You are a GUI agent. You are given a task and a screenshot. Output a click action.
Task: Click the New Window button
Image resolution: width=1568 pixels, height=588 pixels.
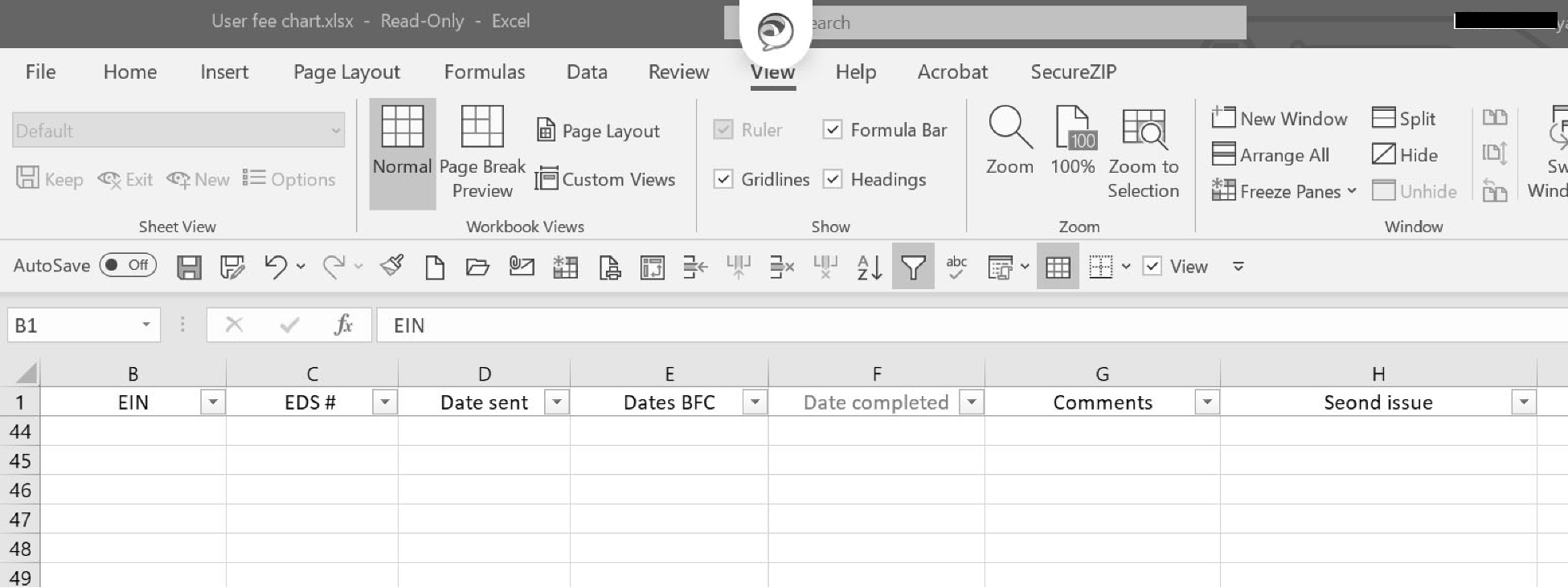coord(1279,119)
